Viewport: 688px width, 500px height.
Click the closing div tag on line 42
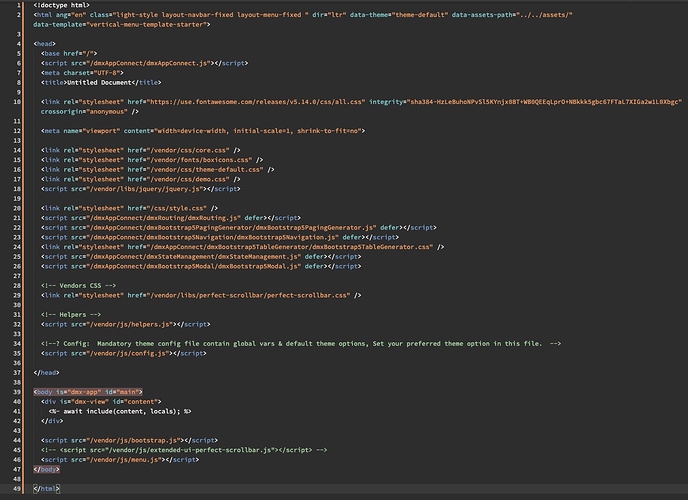click(x=52, y=421)
